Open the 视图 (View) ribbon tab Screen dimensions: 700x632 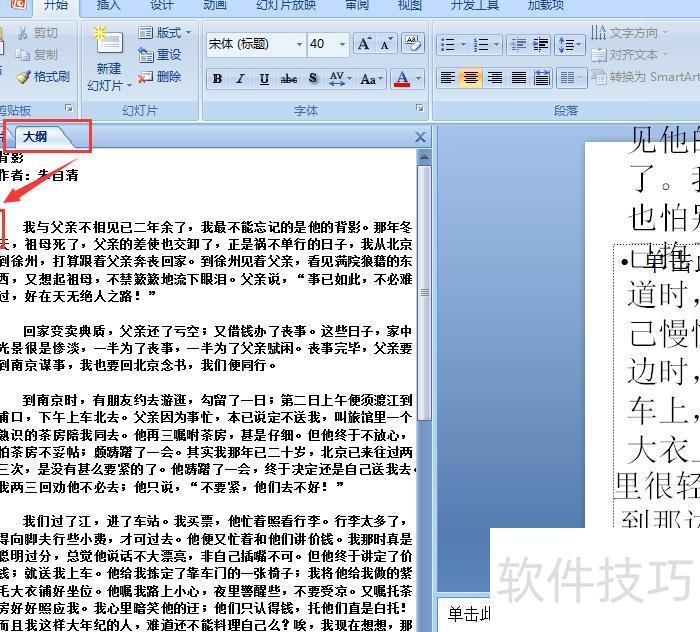[x=410, y=5]
